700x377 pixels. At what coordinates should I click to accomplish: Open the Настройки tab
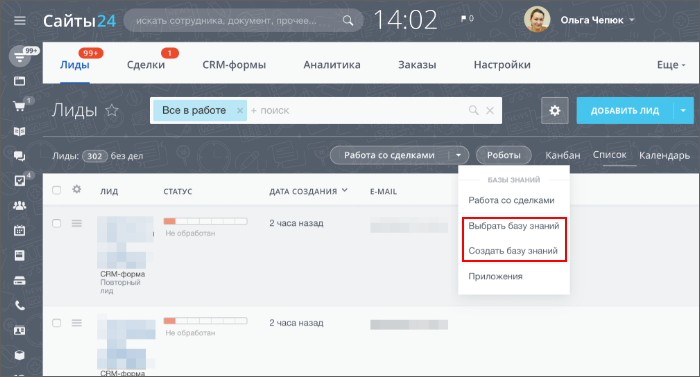(502, 65)
